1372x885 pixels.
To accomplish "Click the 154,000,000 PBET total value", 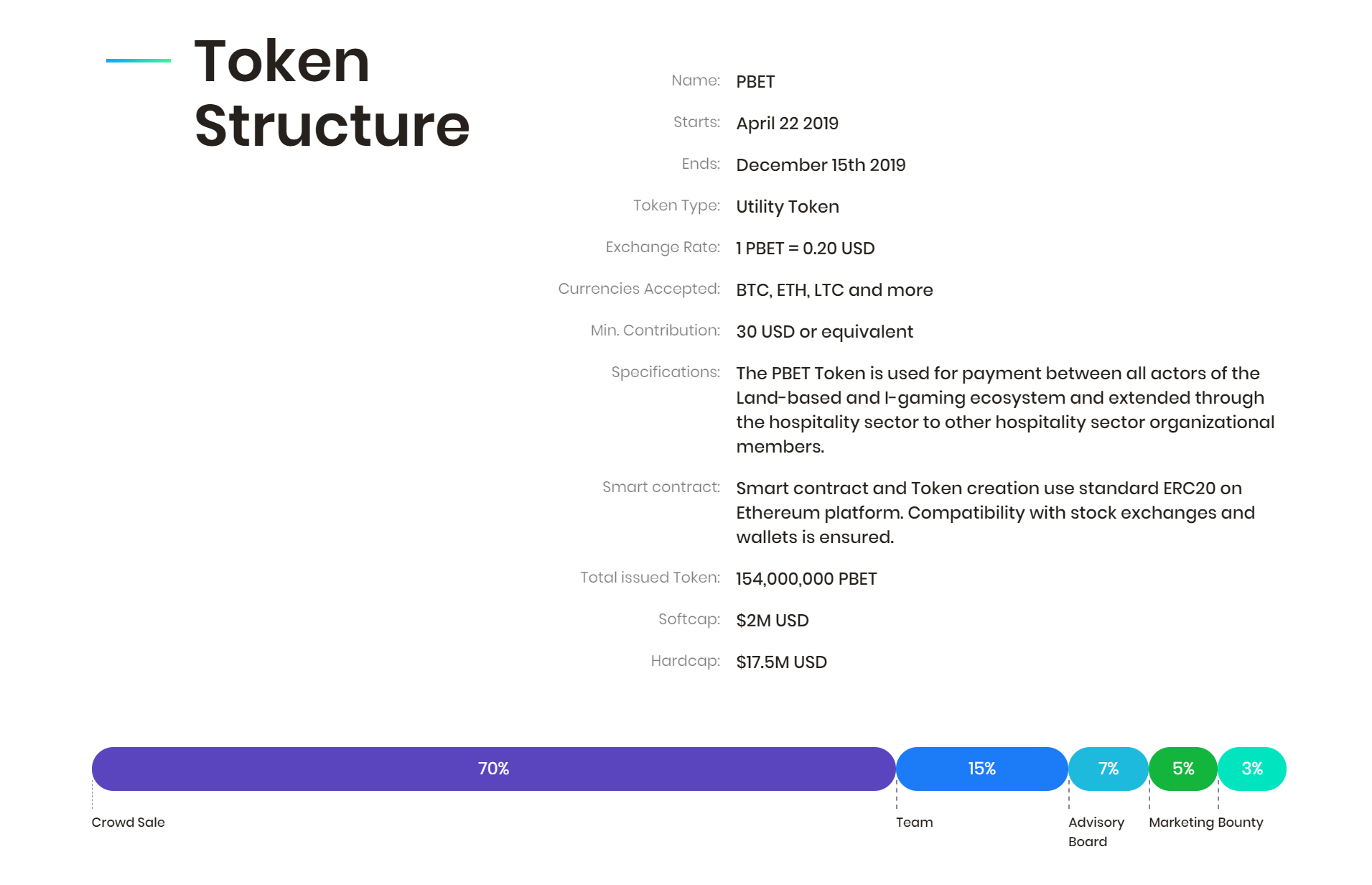I will 806,579.
